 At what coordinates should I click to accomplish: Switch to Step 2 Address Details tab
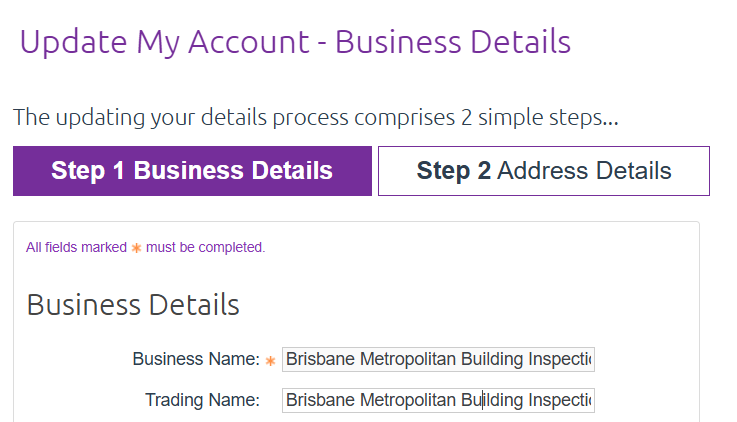point(543,171)
